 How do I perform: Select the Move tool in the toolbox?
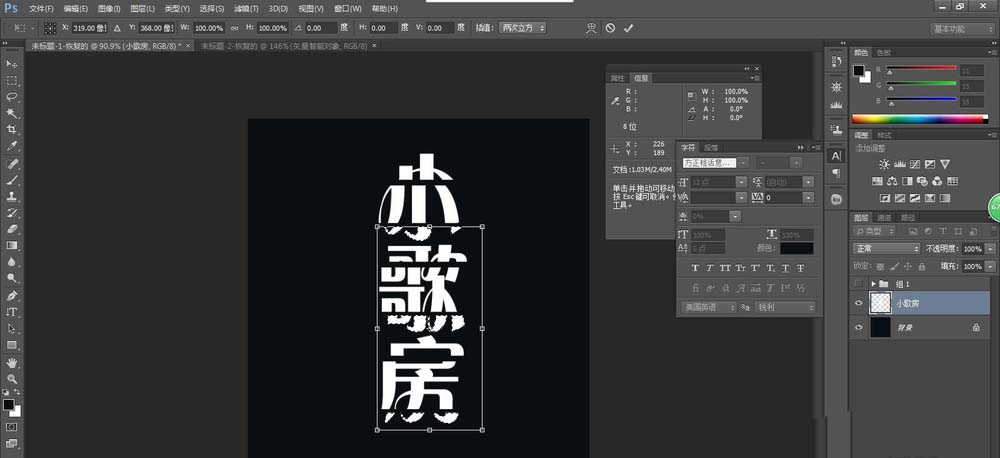coord(12,64)
